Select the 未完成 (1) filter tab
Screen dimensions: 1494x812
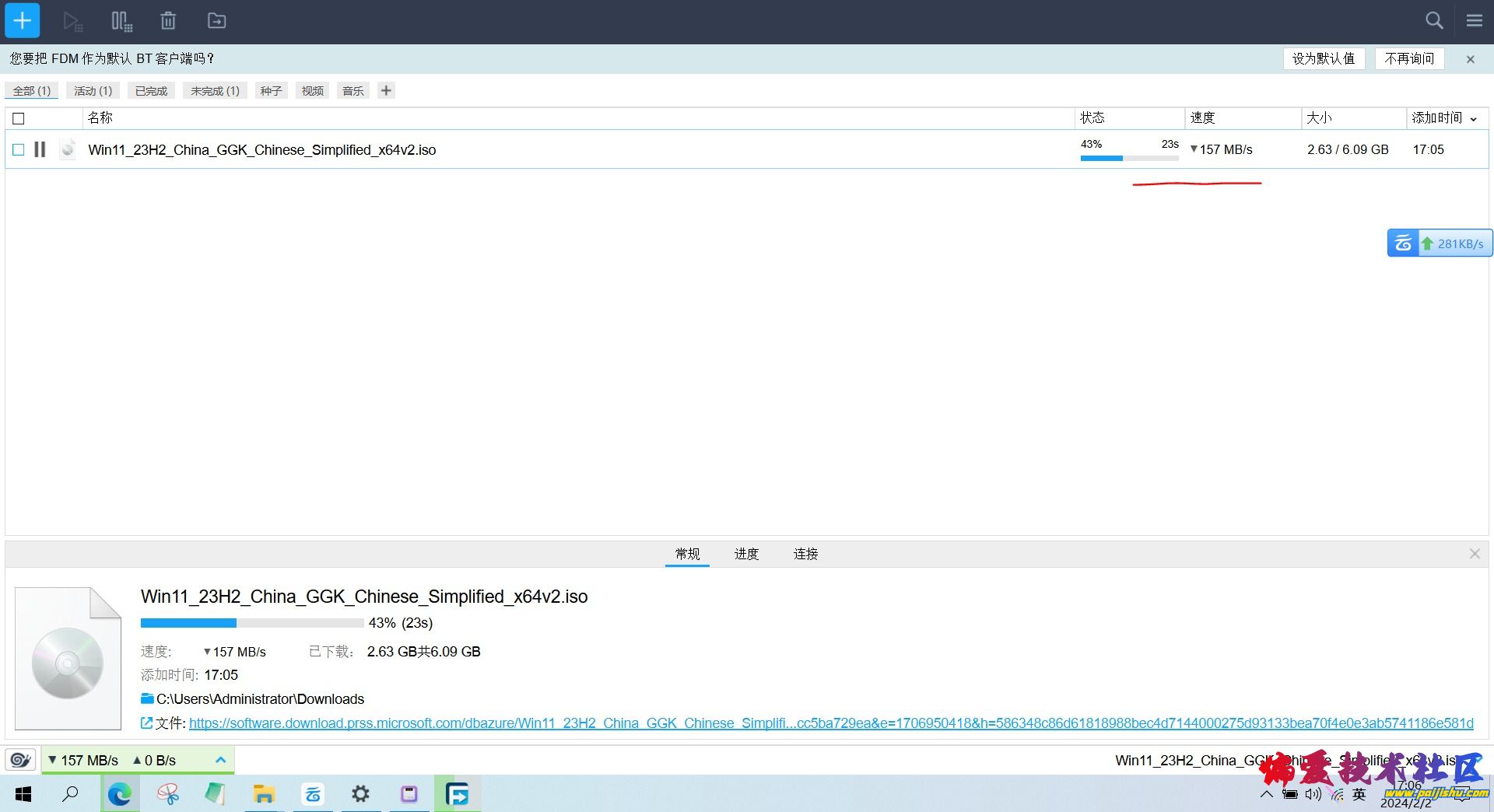(x=215, y=91)
